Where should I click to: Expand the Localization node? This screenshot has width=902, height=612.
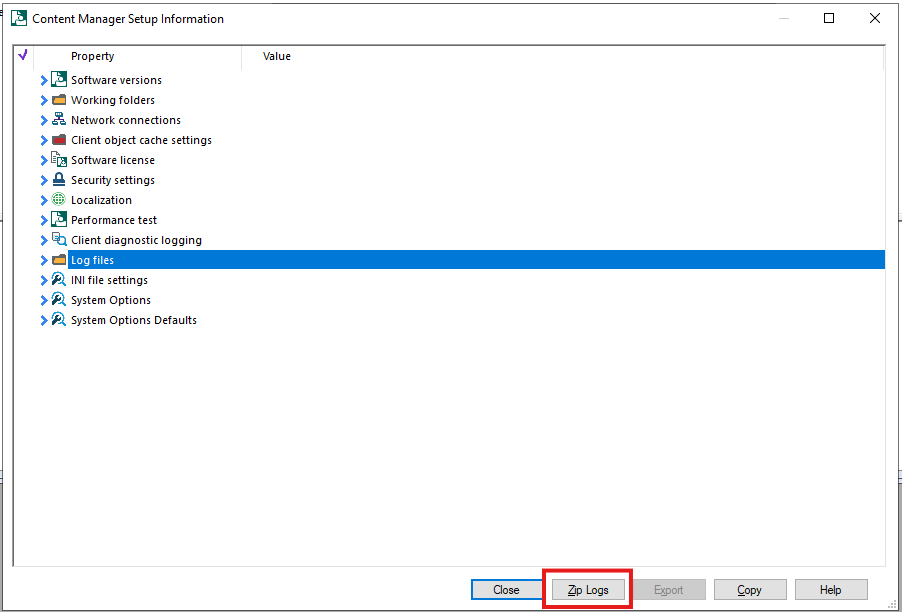pyautogui.click(x=44, y=200)
